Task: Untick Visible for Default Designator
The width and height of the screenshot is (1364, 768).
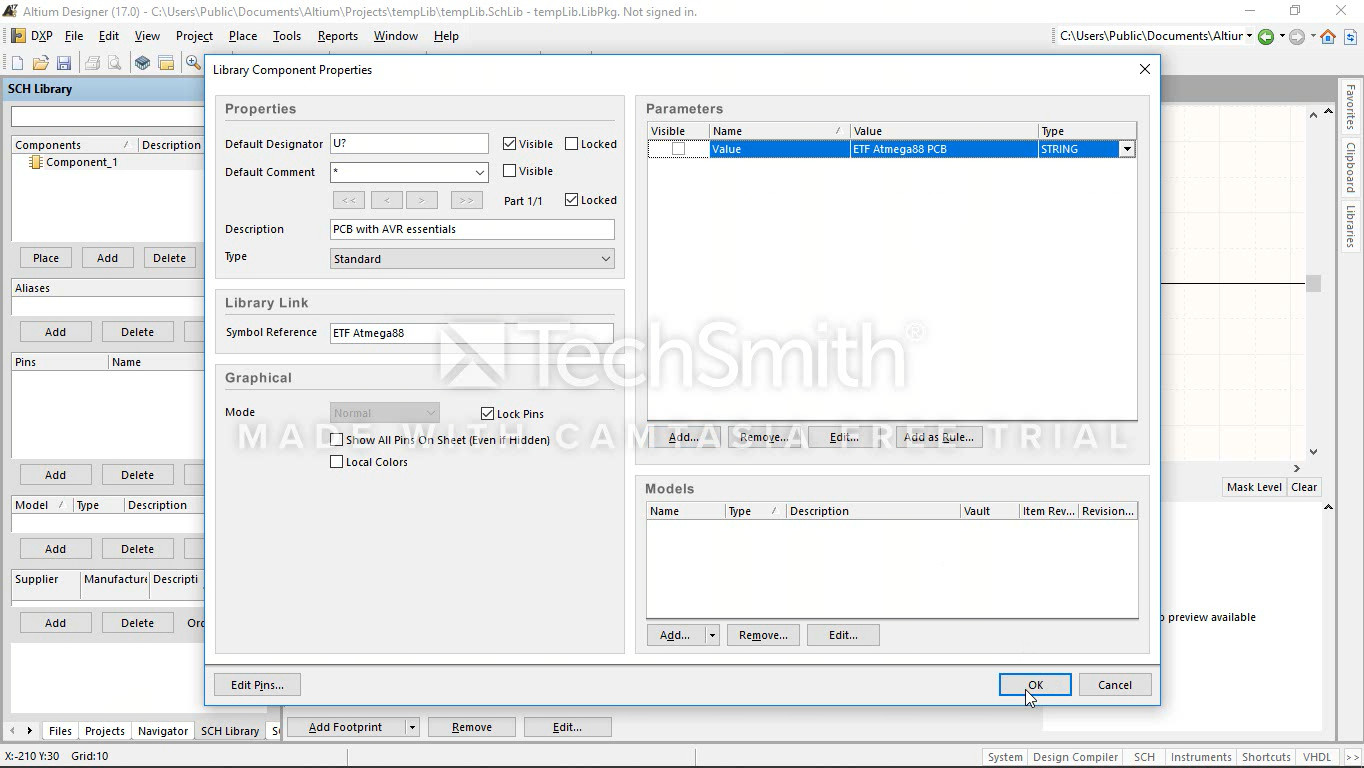Action: 510,144
